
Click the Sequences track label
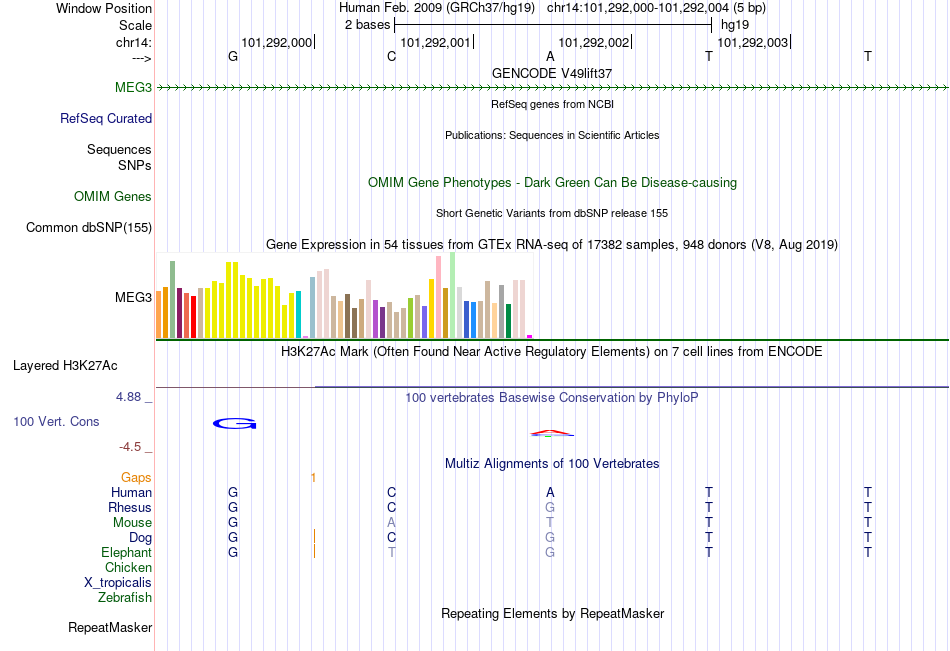[x=119, y=149]
